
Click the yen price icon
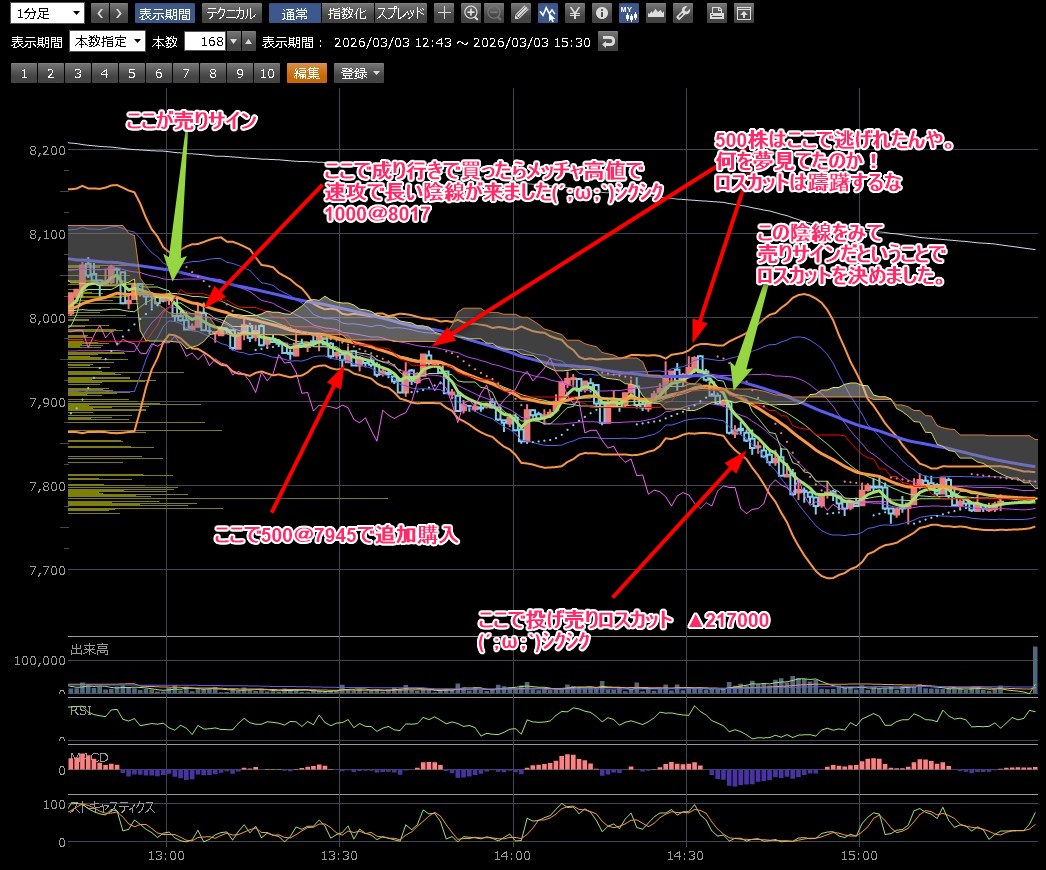click(575, 13)
